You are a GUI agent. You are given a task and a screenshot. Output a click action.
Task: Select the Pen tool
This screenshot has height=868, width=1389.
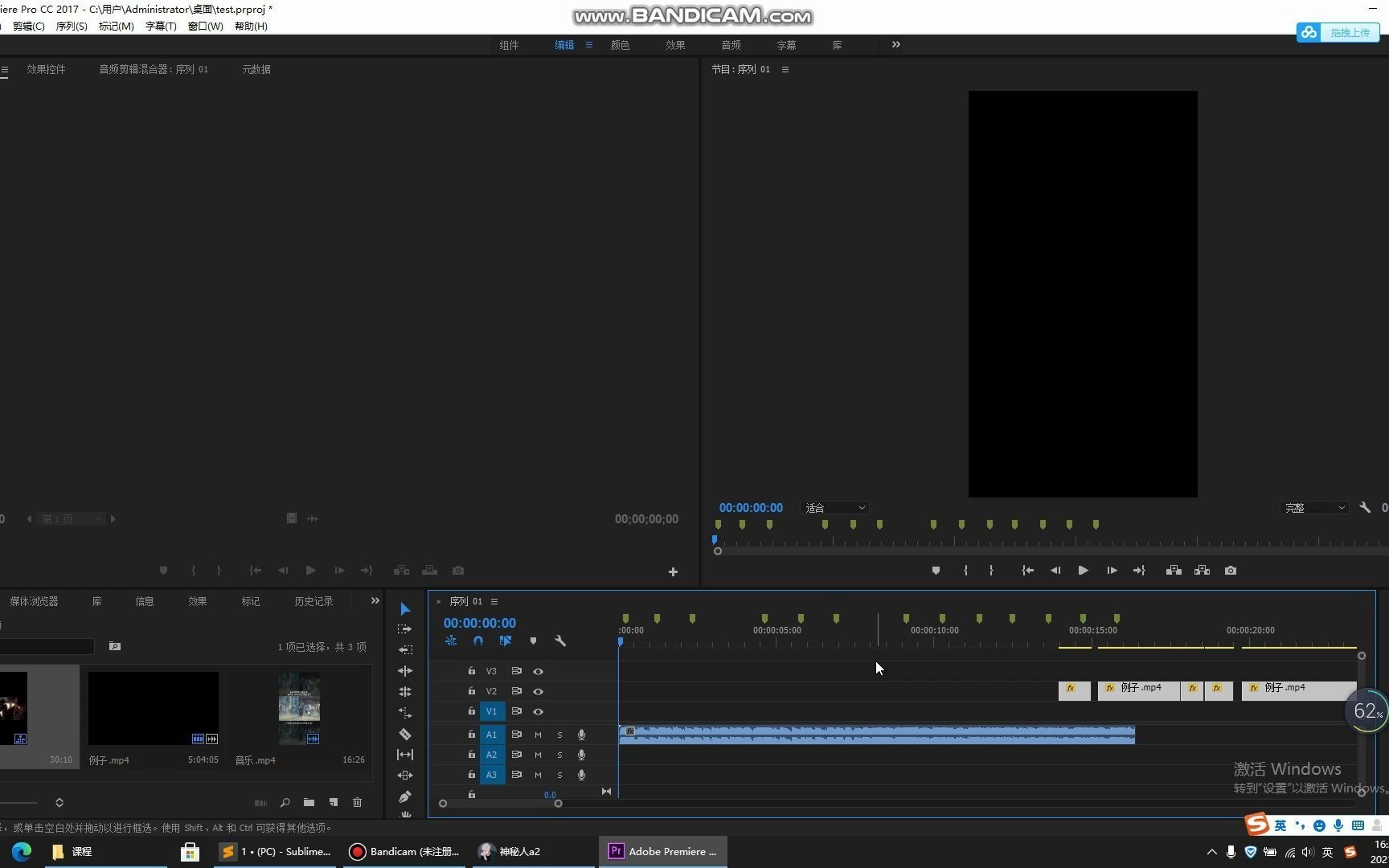[405, 796]
